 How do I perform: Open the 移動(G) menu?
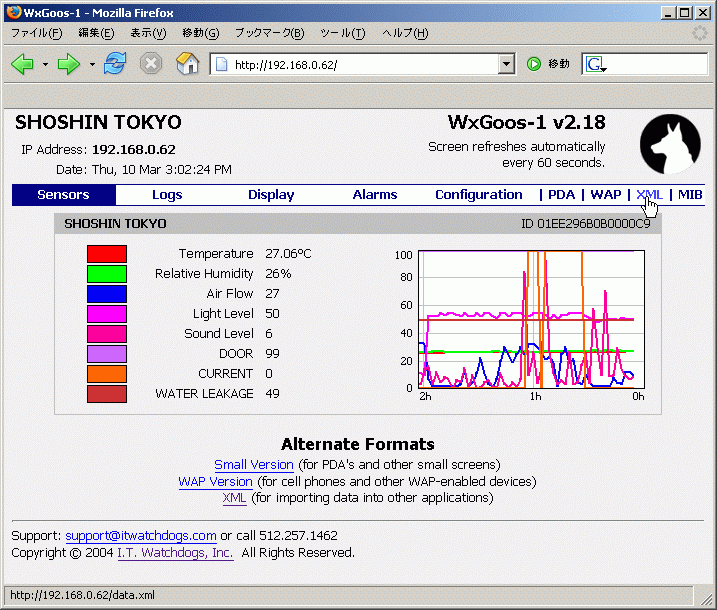point(201,33)
